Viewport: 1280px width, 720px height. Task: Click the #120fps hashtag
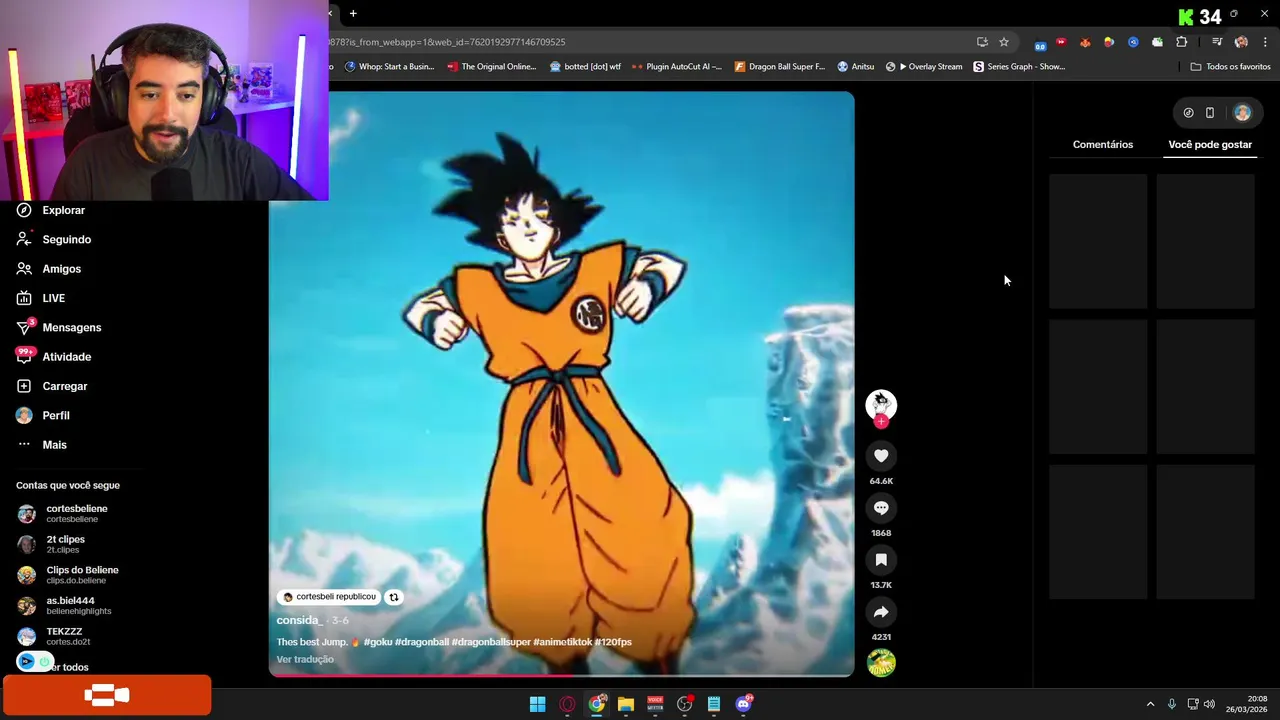614,642
